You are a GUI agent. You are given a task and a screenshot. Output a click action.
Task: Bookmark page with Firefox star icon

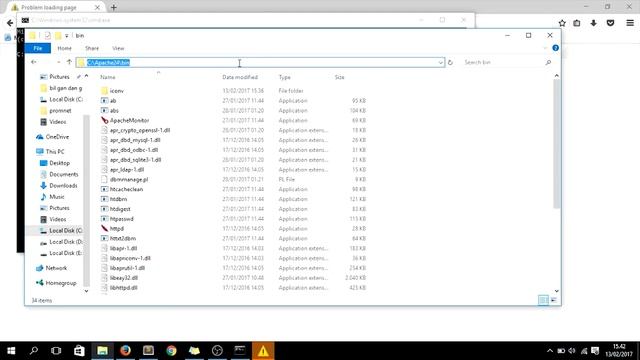562,23
